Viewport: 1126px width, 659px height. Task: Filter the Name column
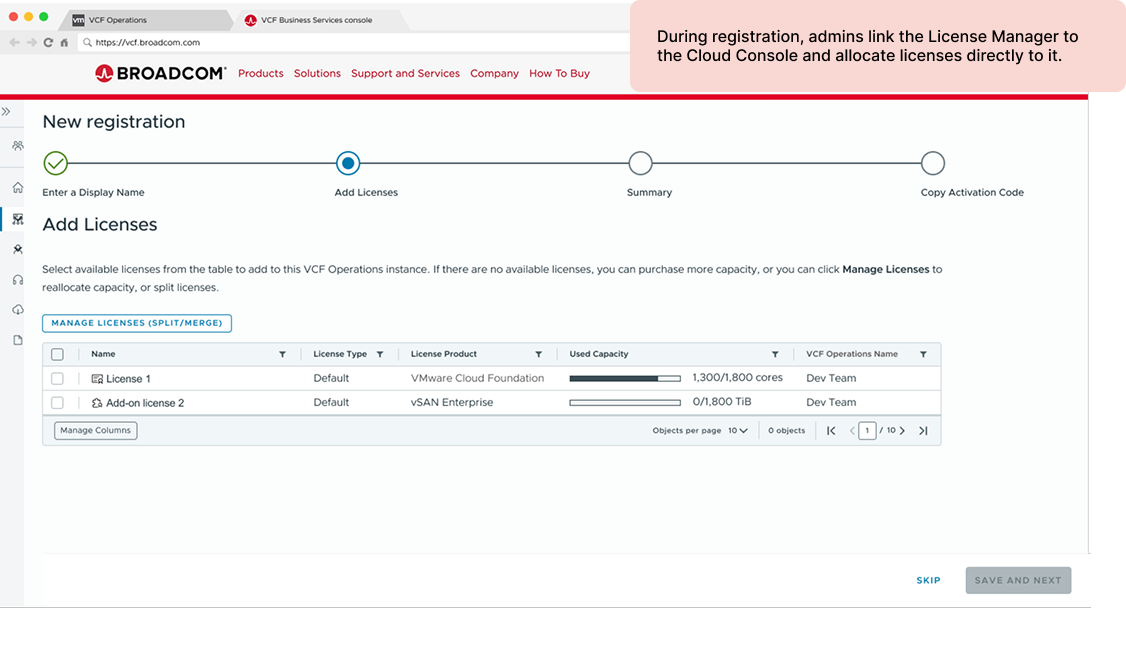282,354
